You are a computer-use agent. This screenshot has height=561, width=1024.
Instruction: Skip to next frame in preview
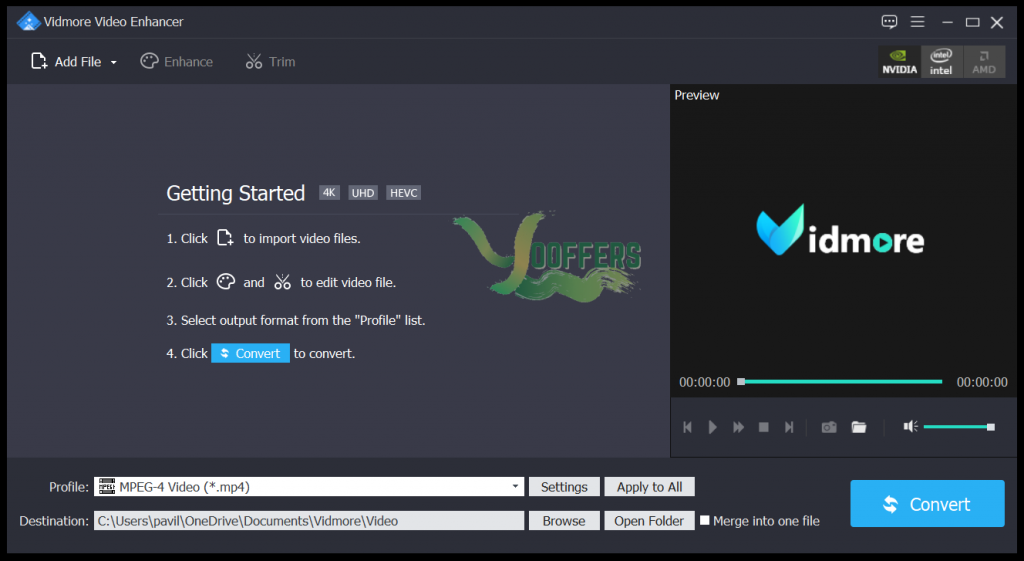[789, 427]
